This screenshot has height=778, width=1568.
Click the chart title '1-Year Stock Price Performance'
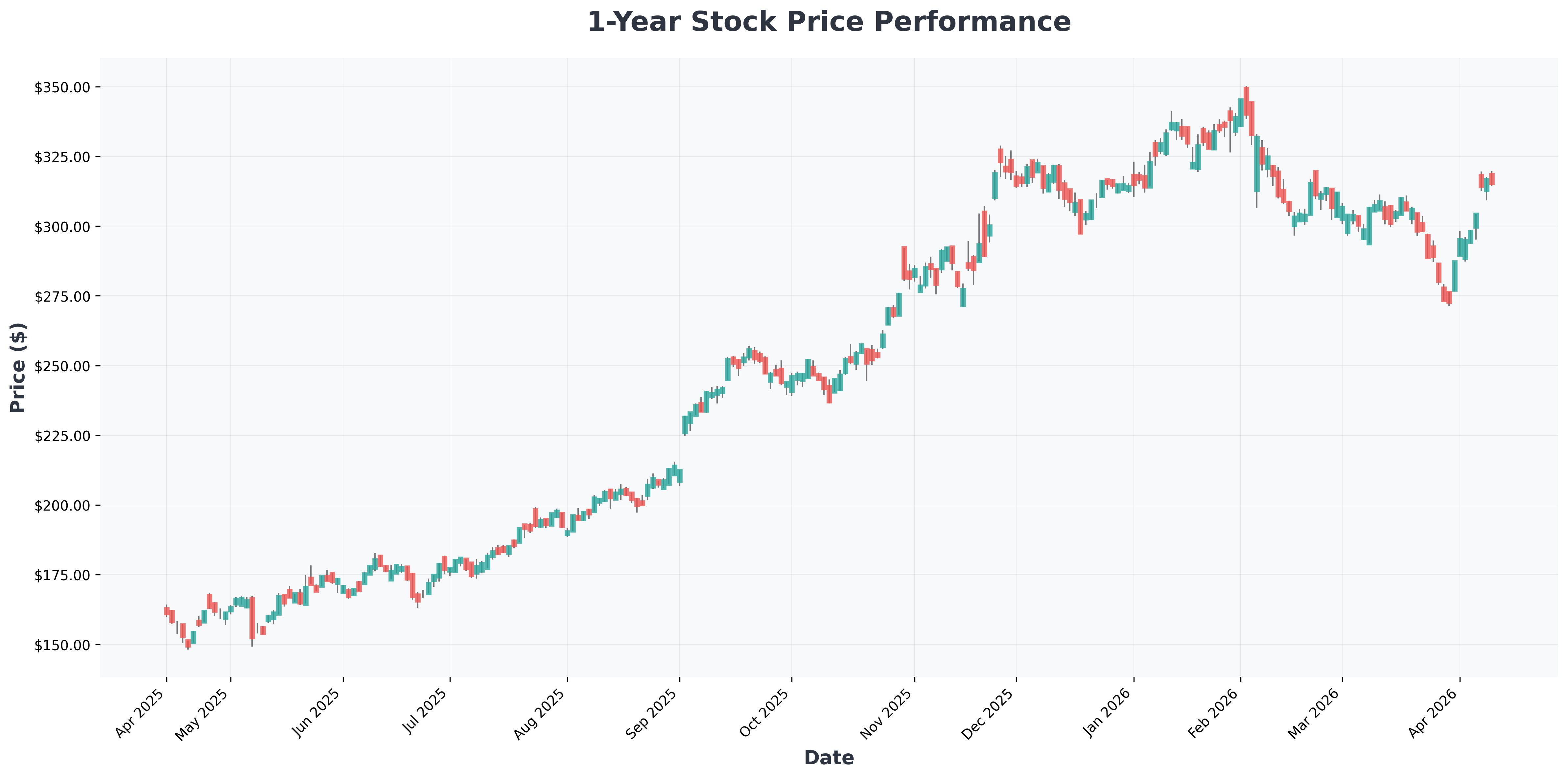[x=829, y=23]
